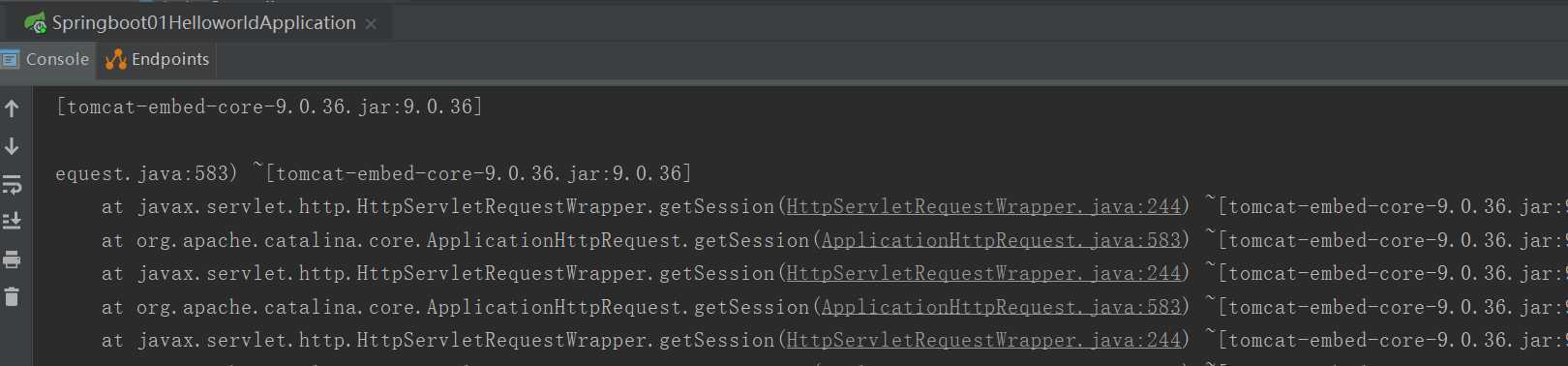Open the last HttpServletRequestWrapper.java:244 link
This screenshot has height=366, width=1568.
[983, 340]
